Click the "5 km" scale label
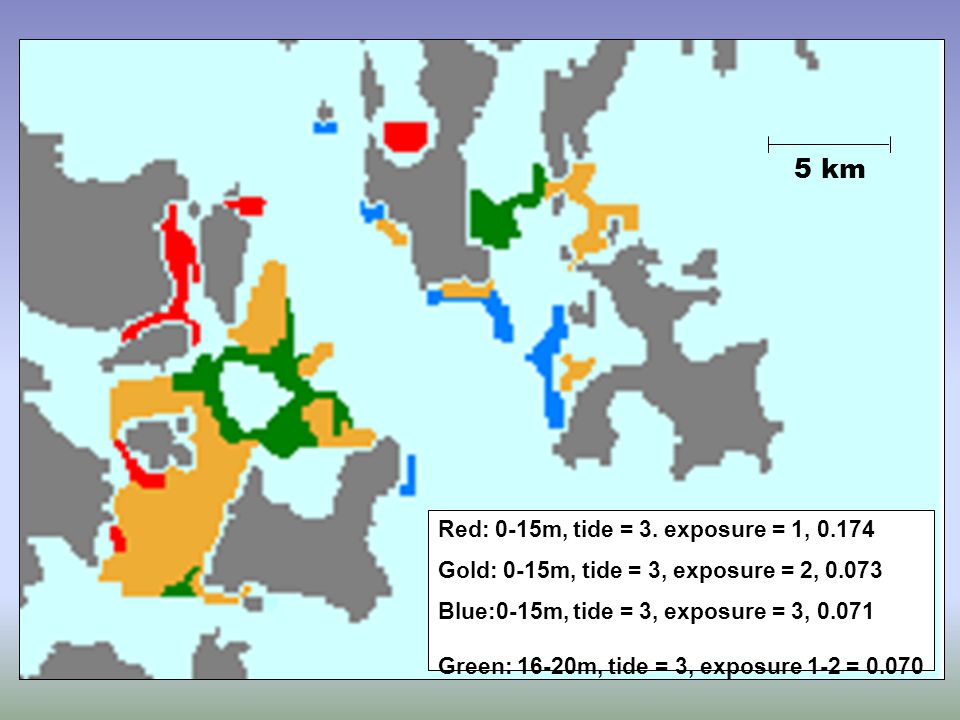The height and width of the screenshot is (720, 960). coord(830,168)
